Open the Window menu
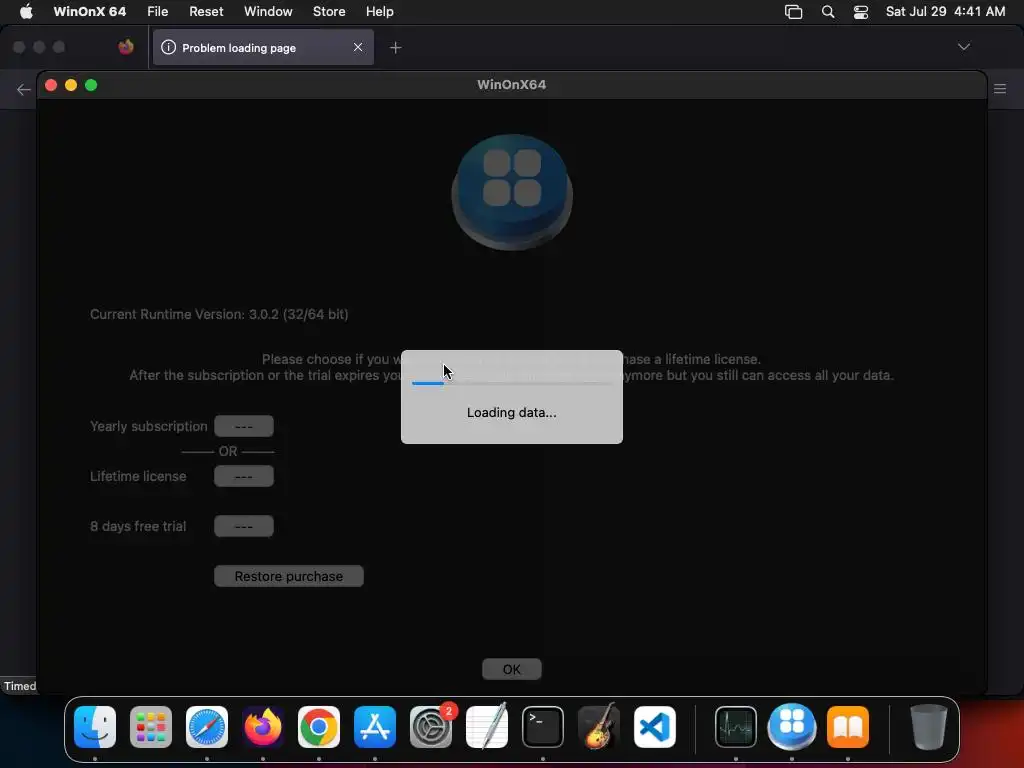 [x=268, y=11]
